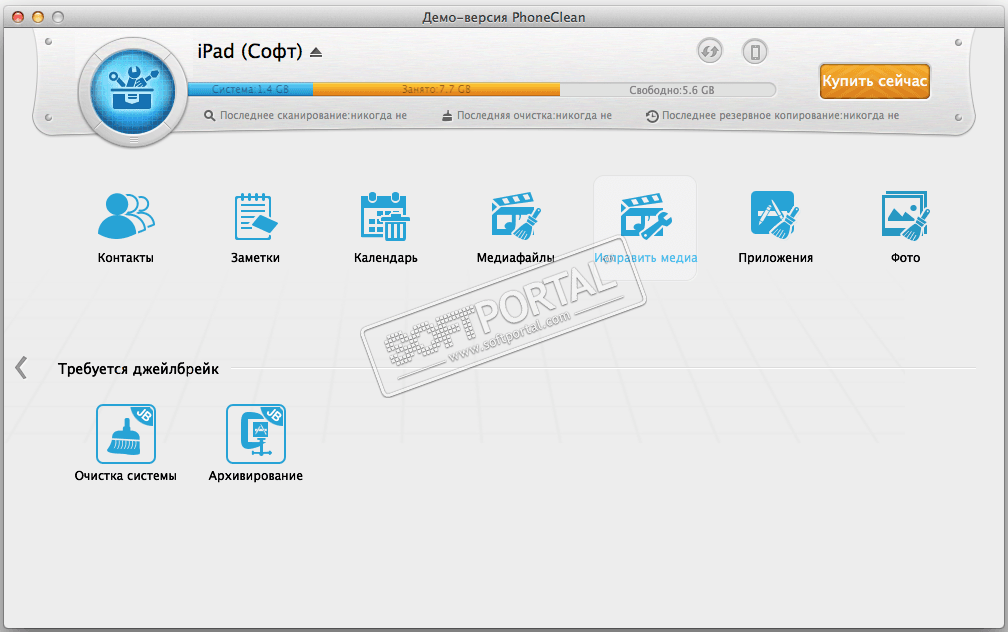
Task: Close the PhoneClean window
Action: [x=18, y=17]
